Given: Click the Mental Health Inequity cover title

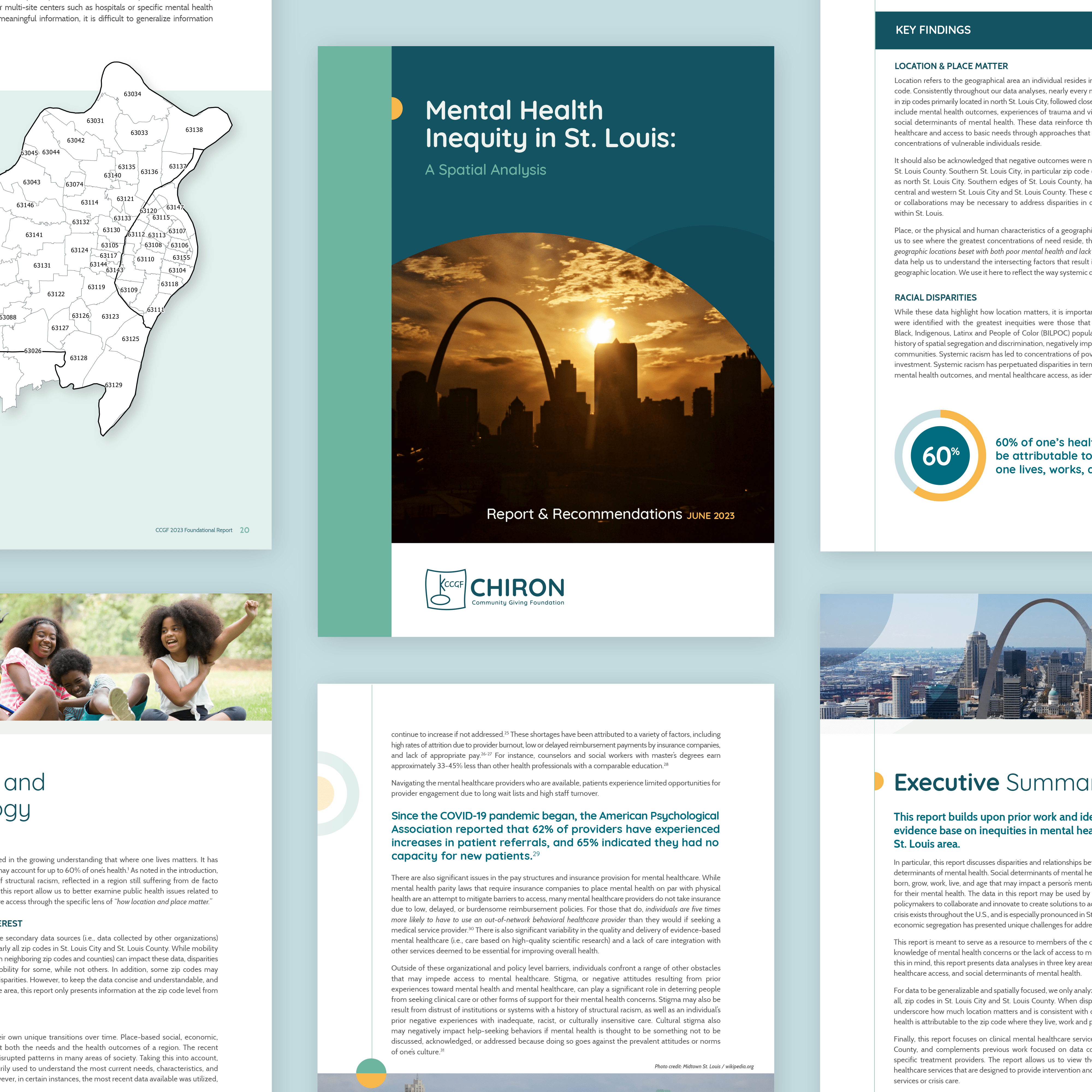Looking at the screenshot, I should 550,124.
